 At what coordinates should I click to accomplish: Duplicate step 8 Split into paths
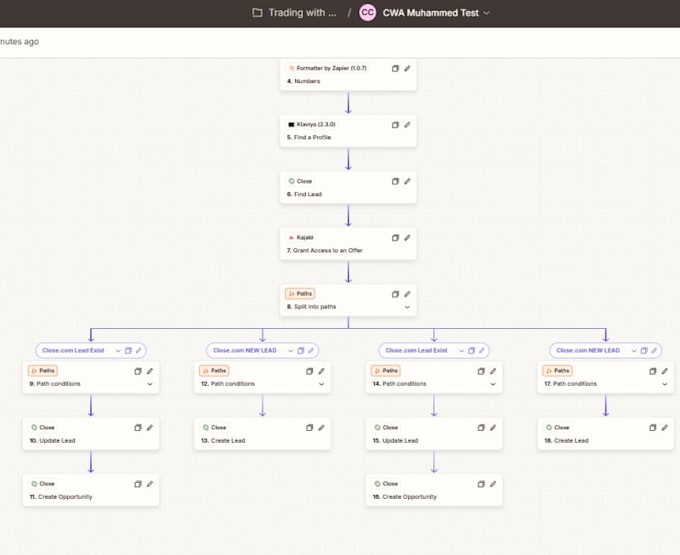tap(395, 294)
